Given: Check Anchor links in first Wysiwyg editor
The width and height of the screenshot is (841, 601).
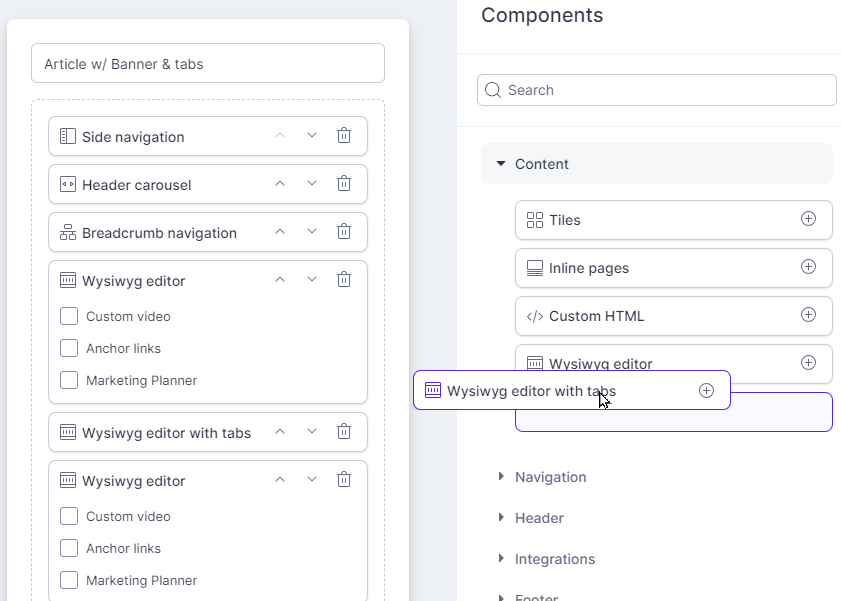Looking at the screenshot, I should tap(69, 348).
